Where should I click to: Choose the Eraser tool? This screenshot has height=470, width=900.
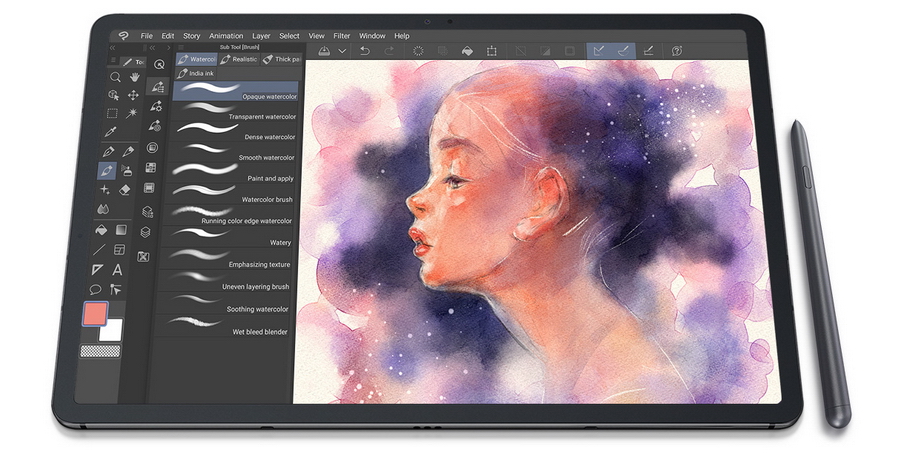(x=125, y=189)
